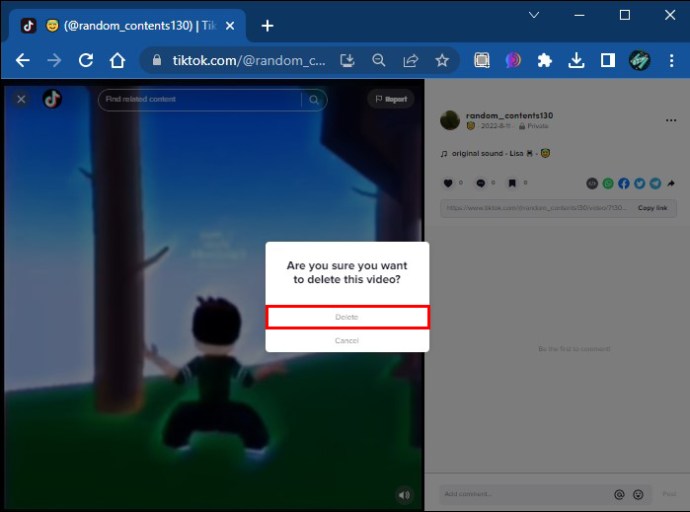Viewport: 690px width, 512px height.
Task: Save video with the bookmark icon
Action: [x=512, y=183]
